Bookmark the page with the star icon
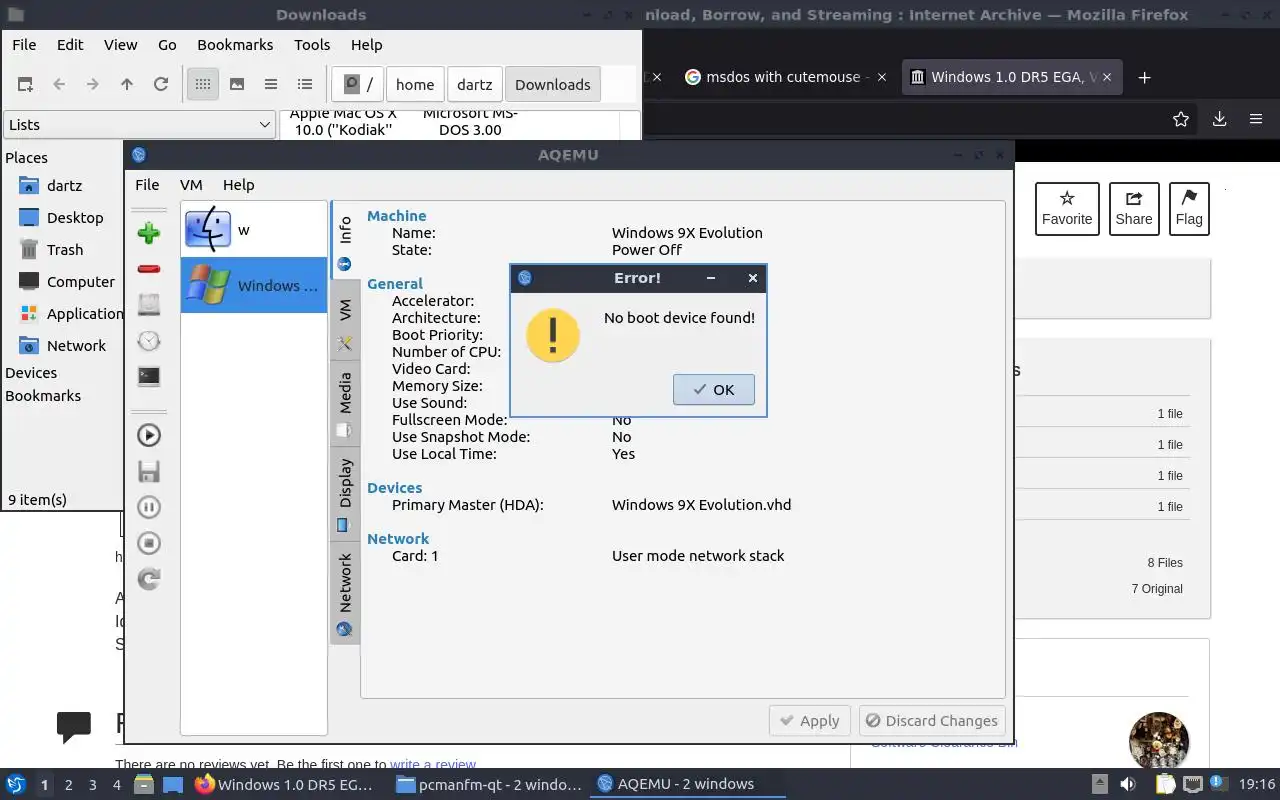The width and height of the screenshot is (1280, 800). tap(1181, 119)
